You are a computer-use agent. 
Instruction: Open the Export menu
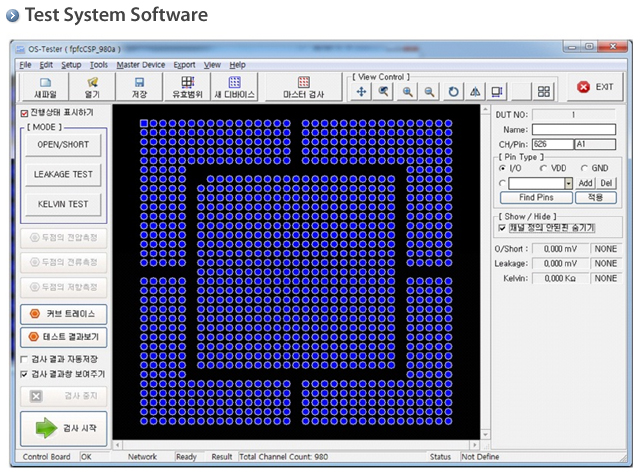(x=184, y=65)
